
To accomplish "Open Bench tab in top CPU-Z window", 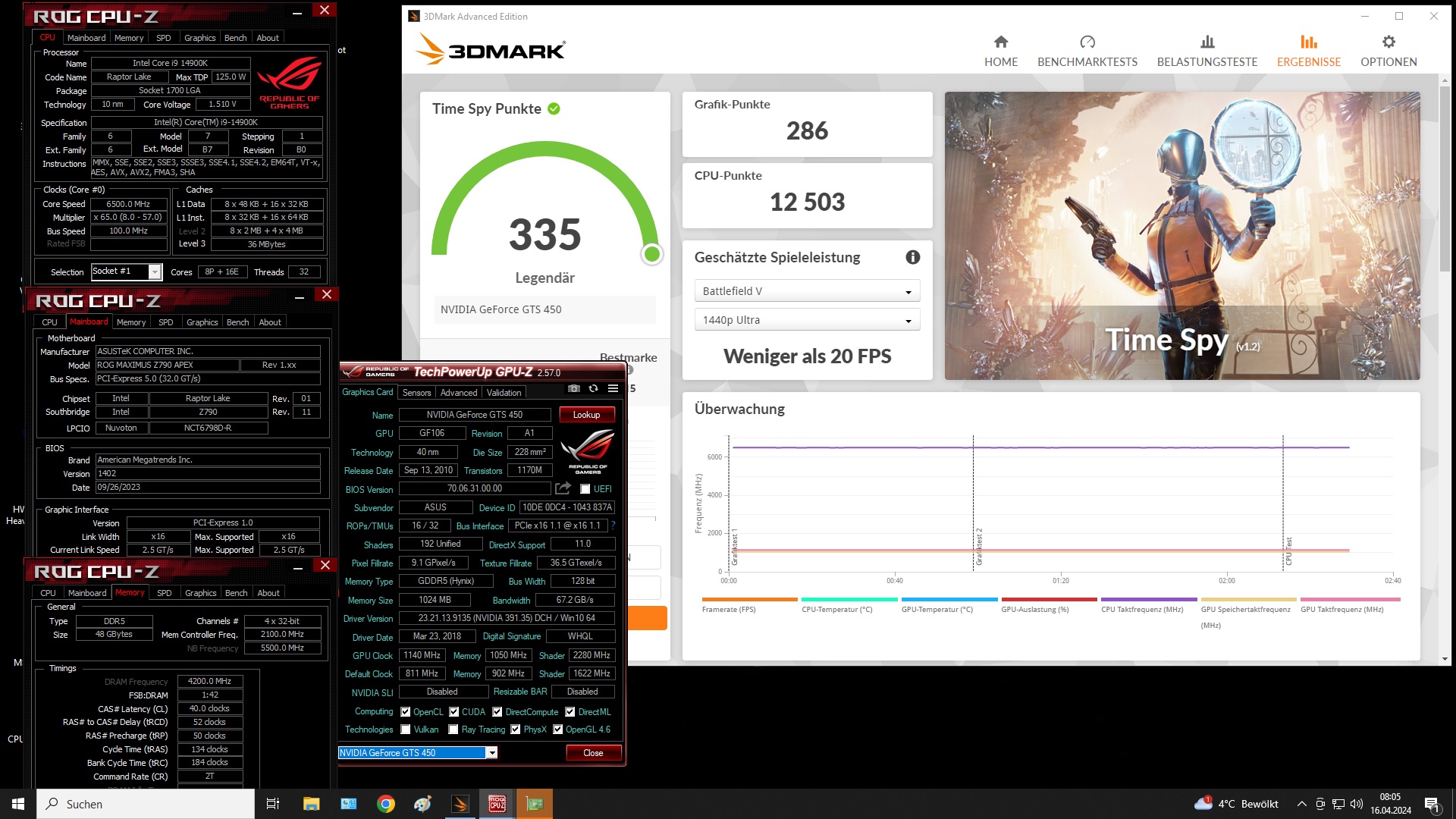I will pos(235,38).
